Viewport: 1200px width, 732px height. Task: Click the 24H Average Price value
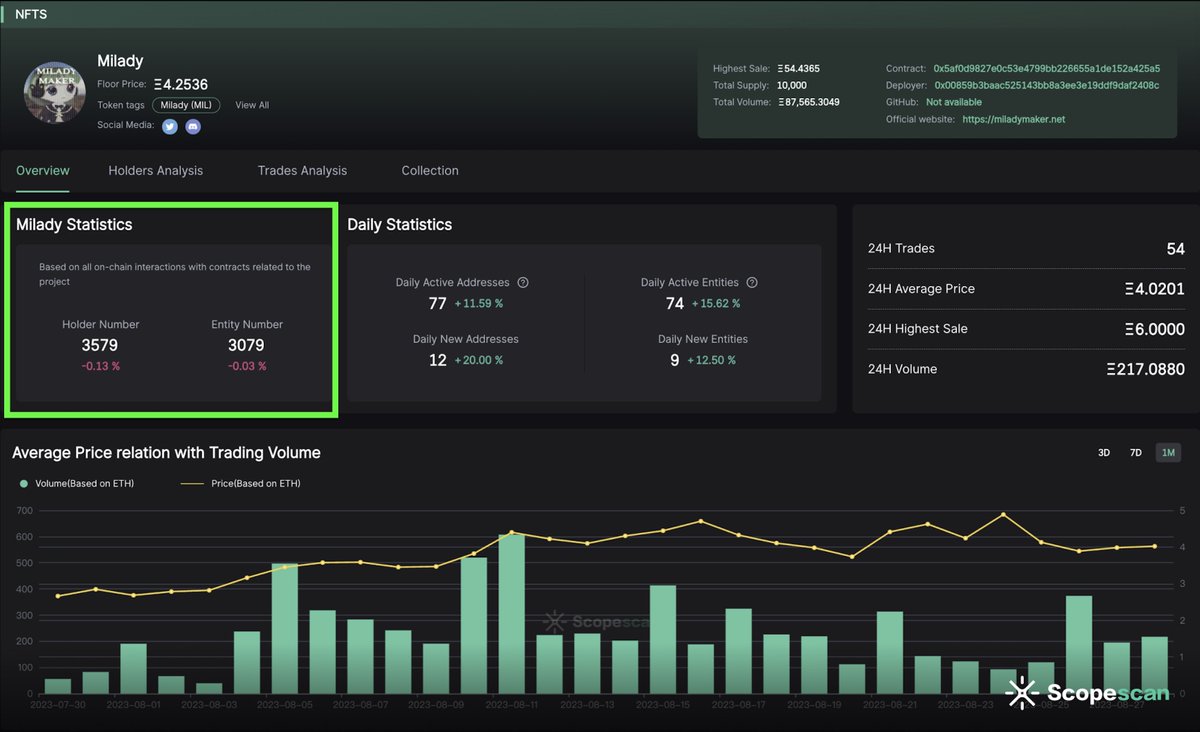pyautogui.click(x=1154, y=289)
